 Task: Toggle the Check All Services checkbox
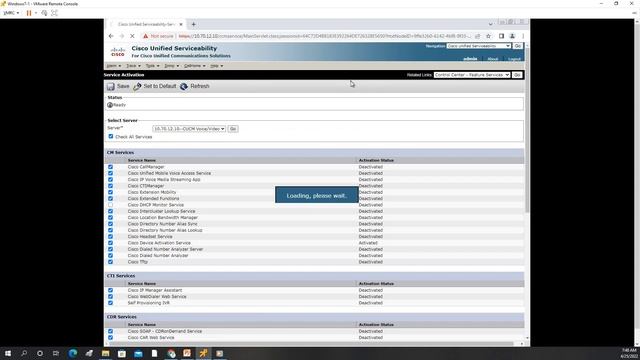(111, 136)
